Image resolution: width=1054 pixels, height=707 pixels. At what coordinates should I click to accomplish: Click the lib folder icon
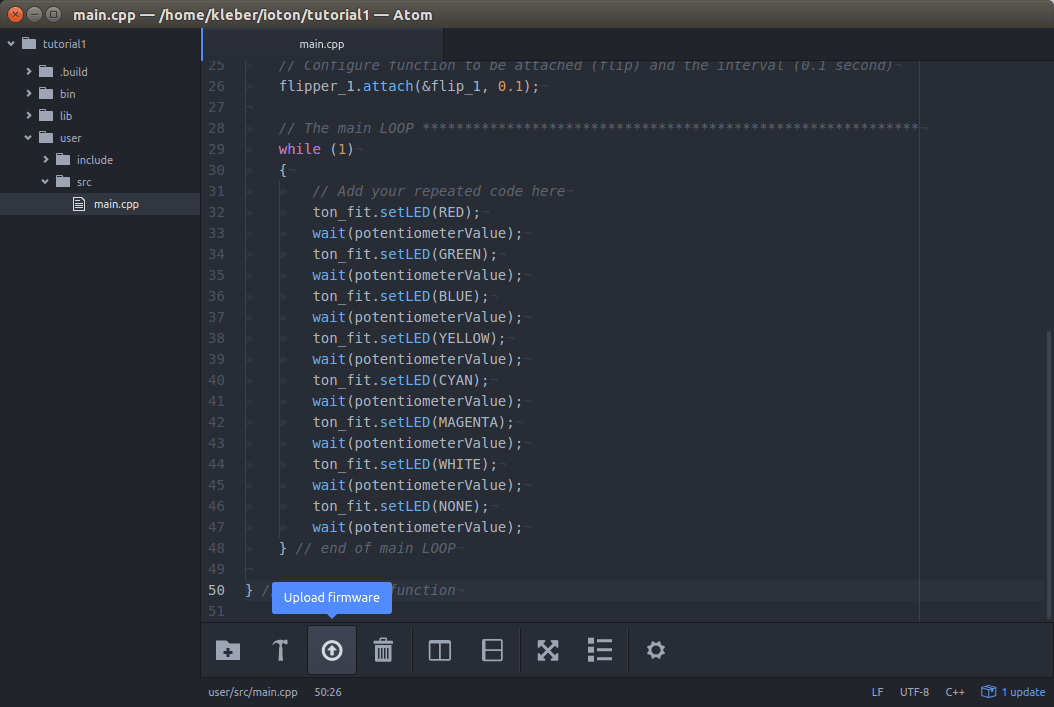pos(46,116)
